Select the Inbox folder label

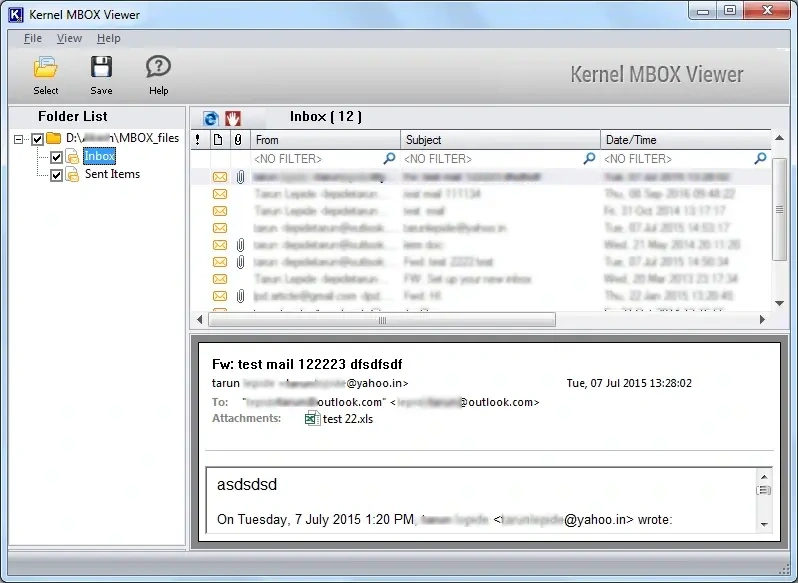99,156
